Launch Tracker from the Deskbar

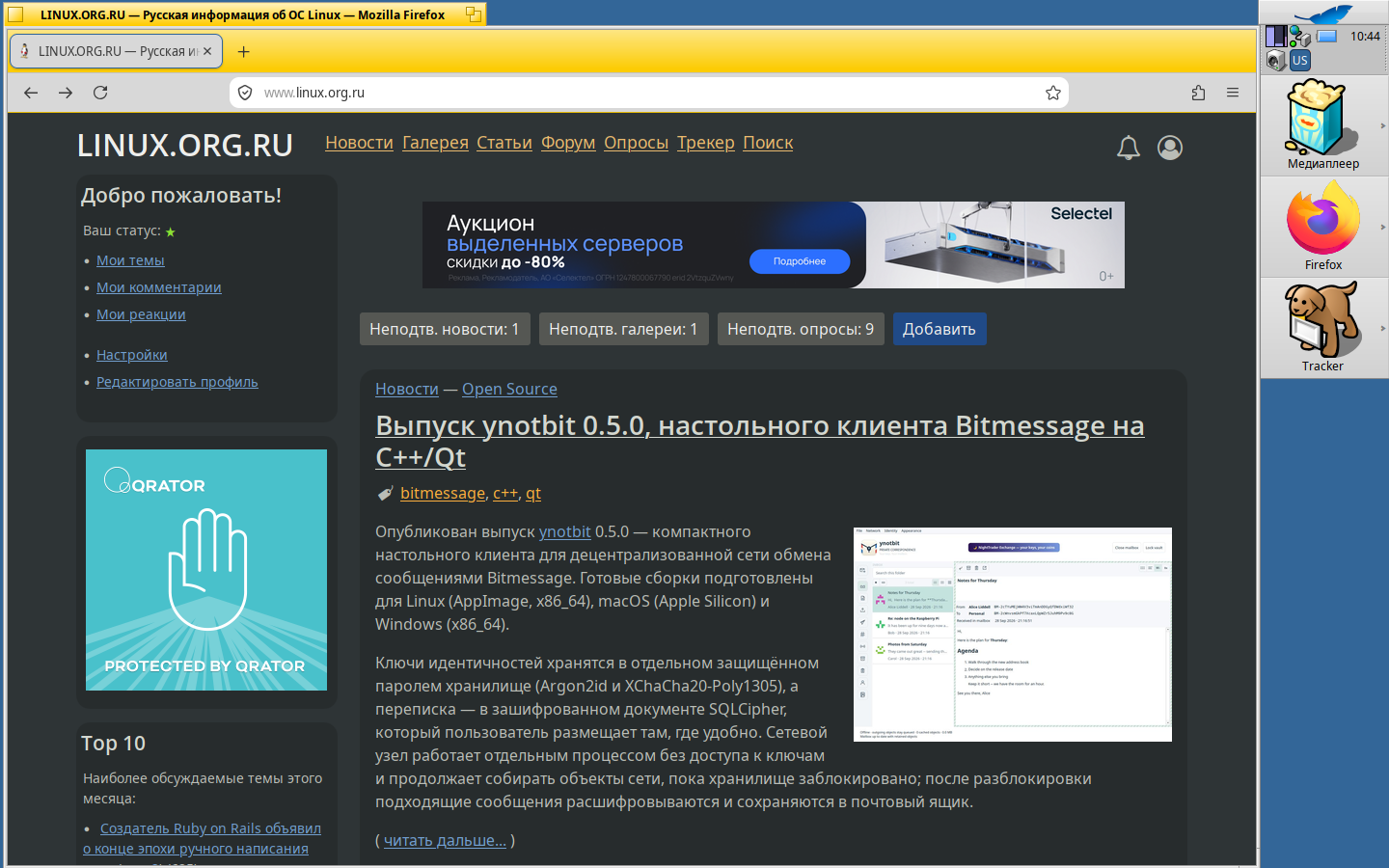(x=1323, y=328)
